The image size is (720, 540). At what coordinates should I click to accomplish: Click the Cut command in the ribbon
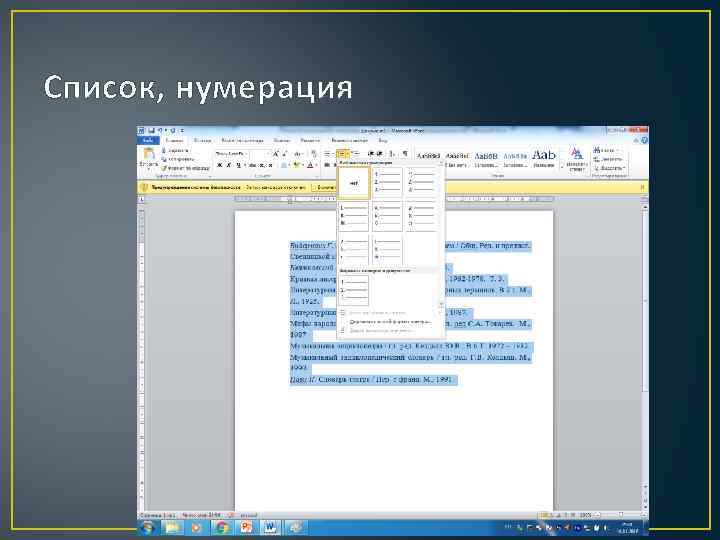coord(175,151)
